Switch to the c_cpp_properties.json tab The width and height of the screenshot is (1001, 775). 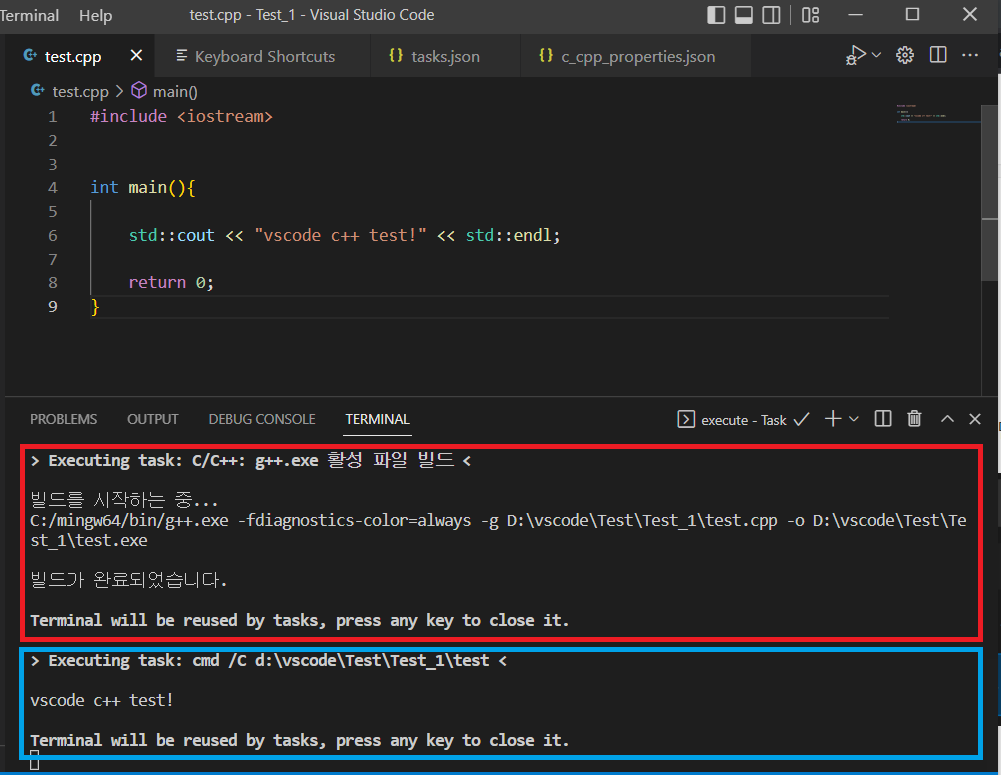tap(638, 56)
